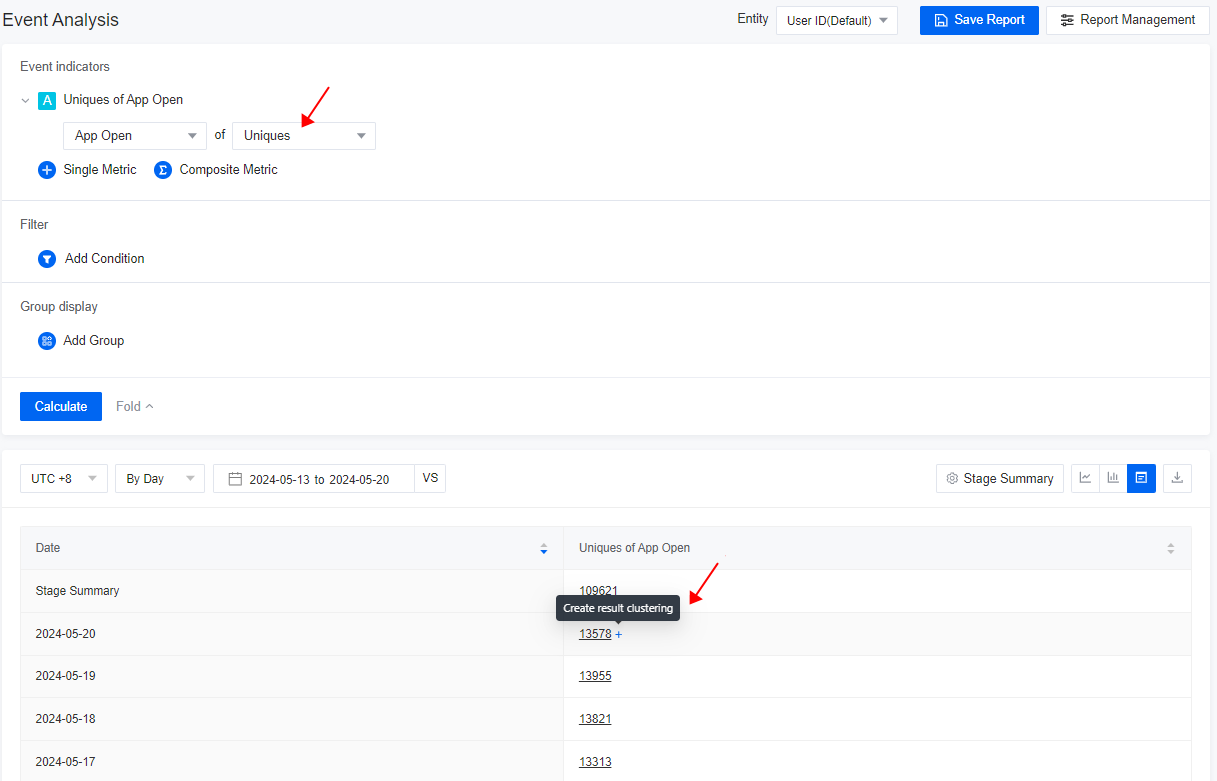Image resolution: width=1217 pixels, height=781 pixels.
Task: Open the App Open event dropdown
Action: coord(134,135)
